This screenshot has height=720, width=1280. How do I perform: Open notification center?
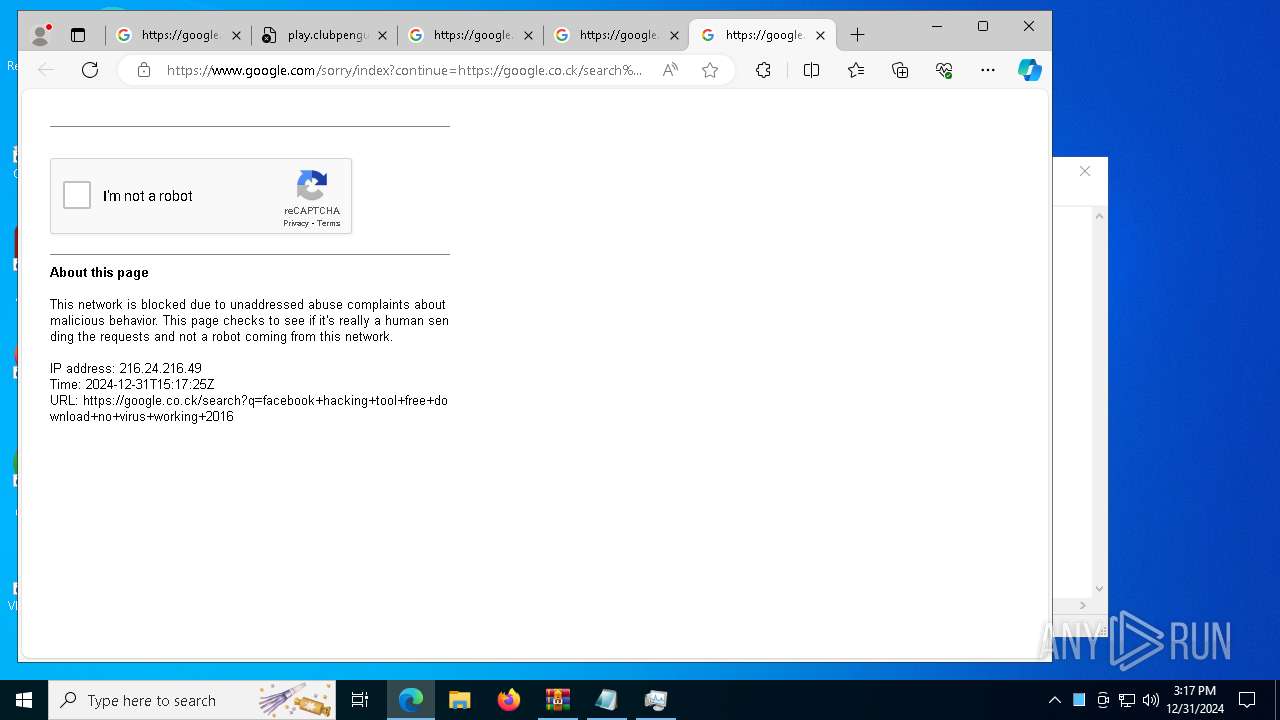[1247, 700]
